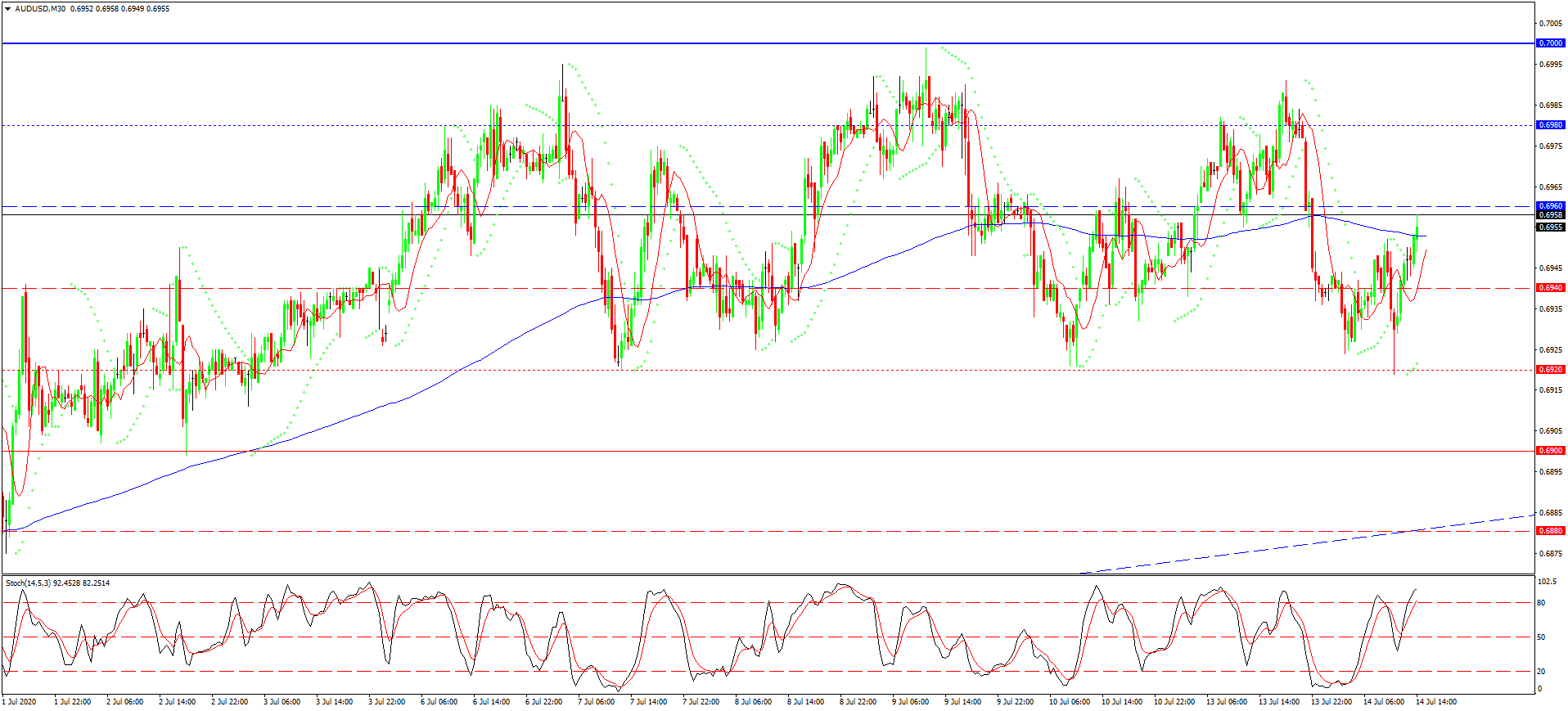Click the 14 Jul 14:00 time label
Image resolution: width=1568 pixels, height=711 pixels.
(1435, 702)
